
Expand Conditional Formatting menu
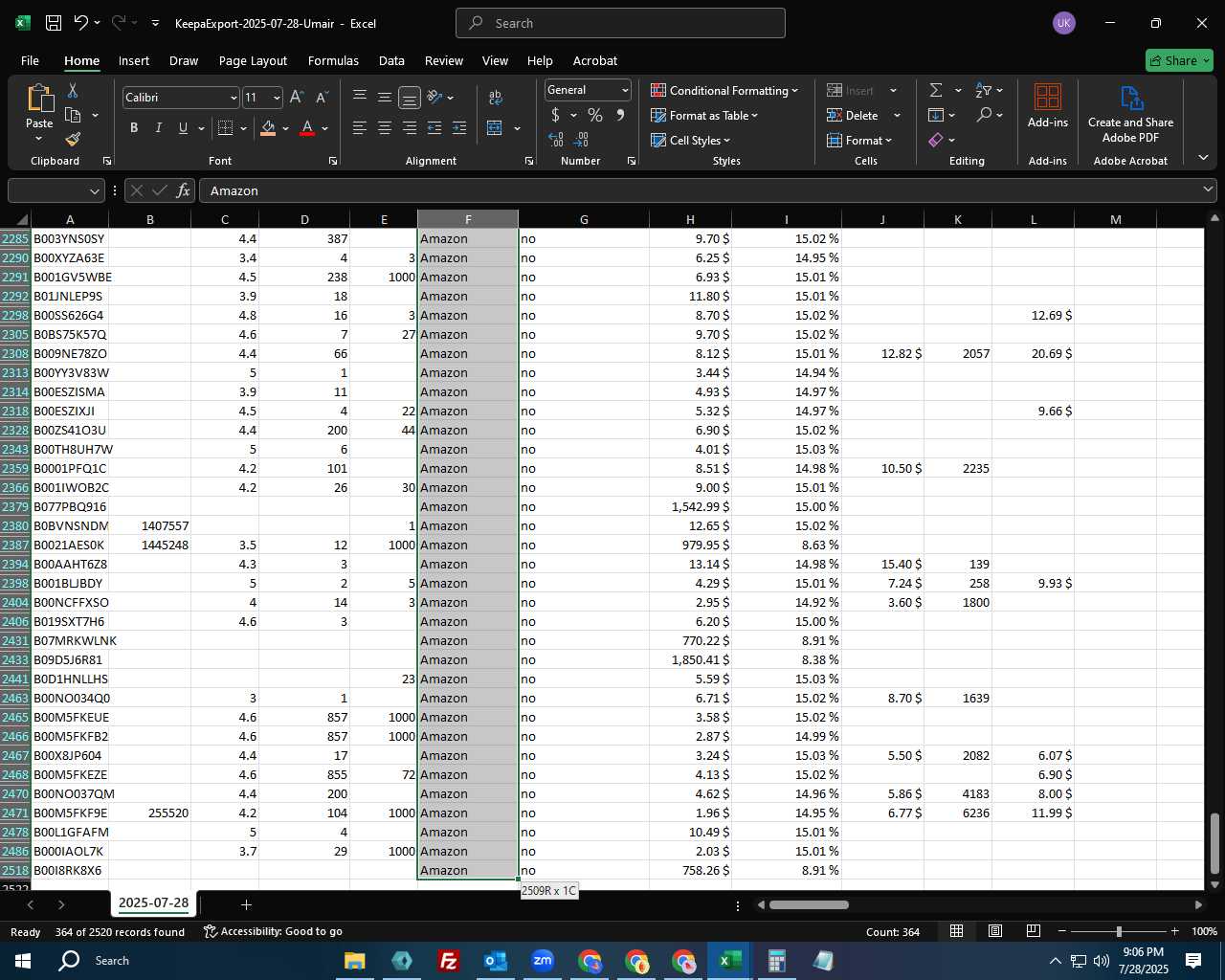pyautogui.click(x=724, y=90)
